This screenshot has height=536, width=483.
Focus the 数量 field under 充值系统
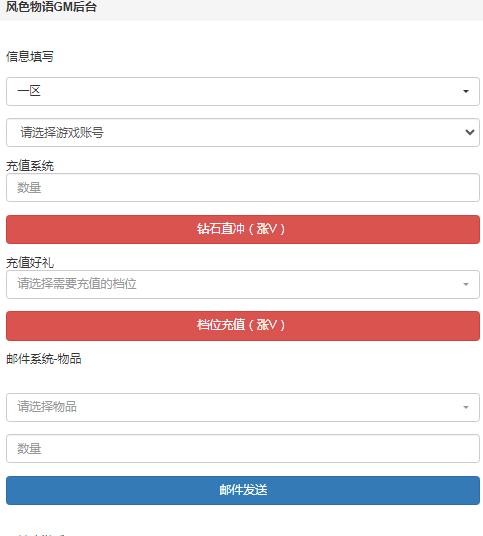tap(243, 188)
